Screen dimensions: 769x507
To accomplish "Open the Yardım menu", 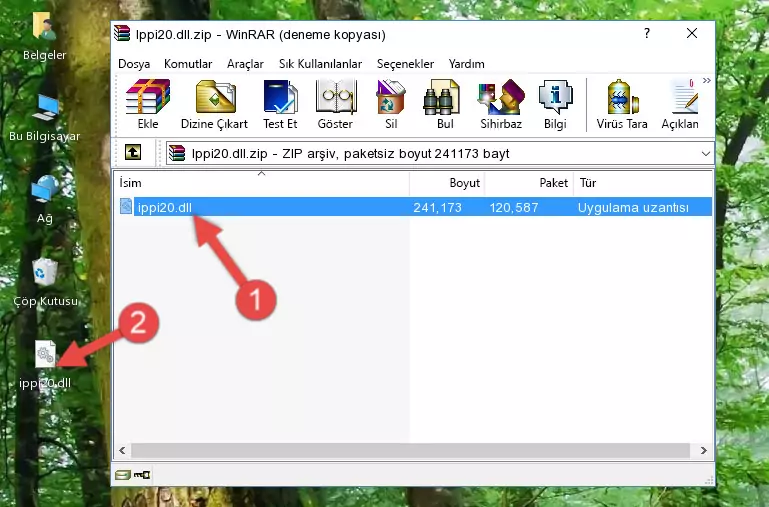I will 466,64.
